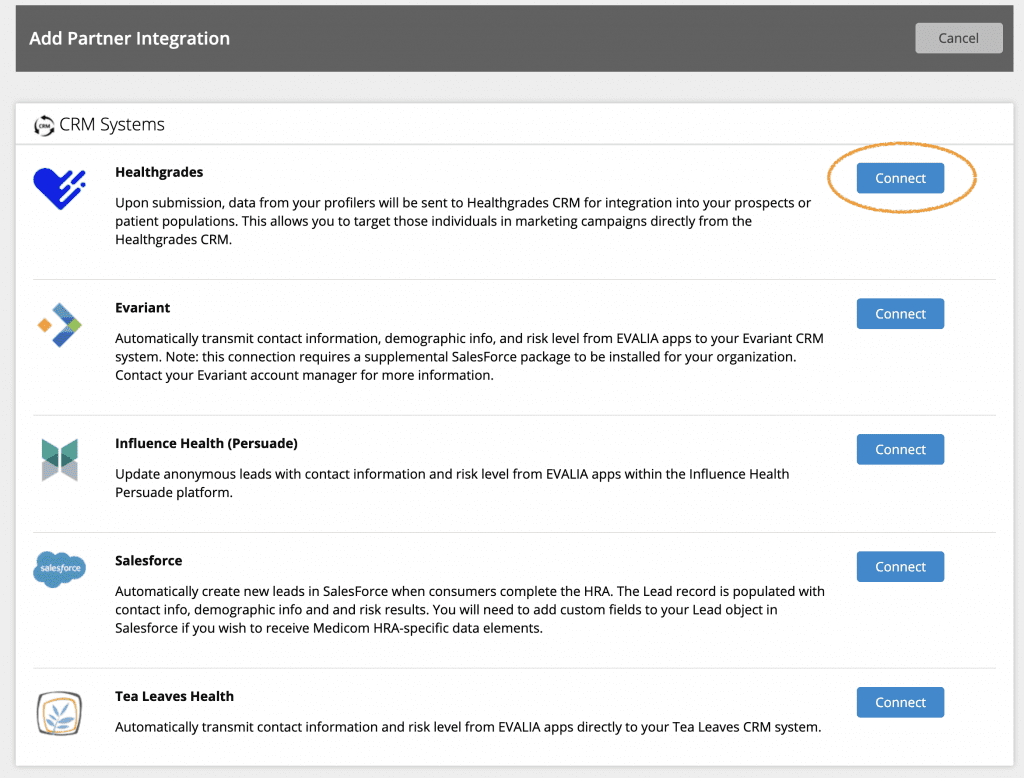
Task: Click the Influence Health (Persuade) title
Action: click(206, 444)
